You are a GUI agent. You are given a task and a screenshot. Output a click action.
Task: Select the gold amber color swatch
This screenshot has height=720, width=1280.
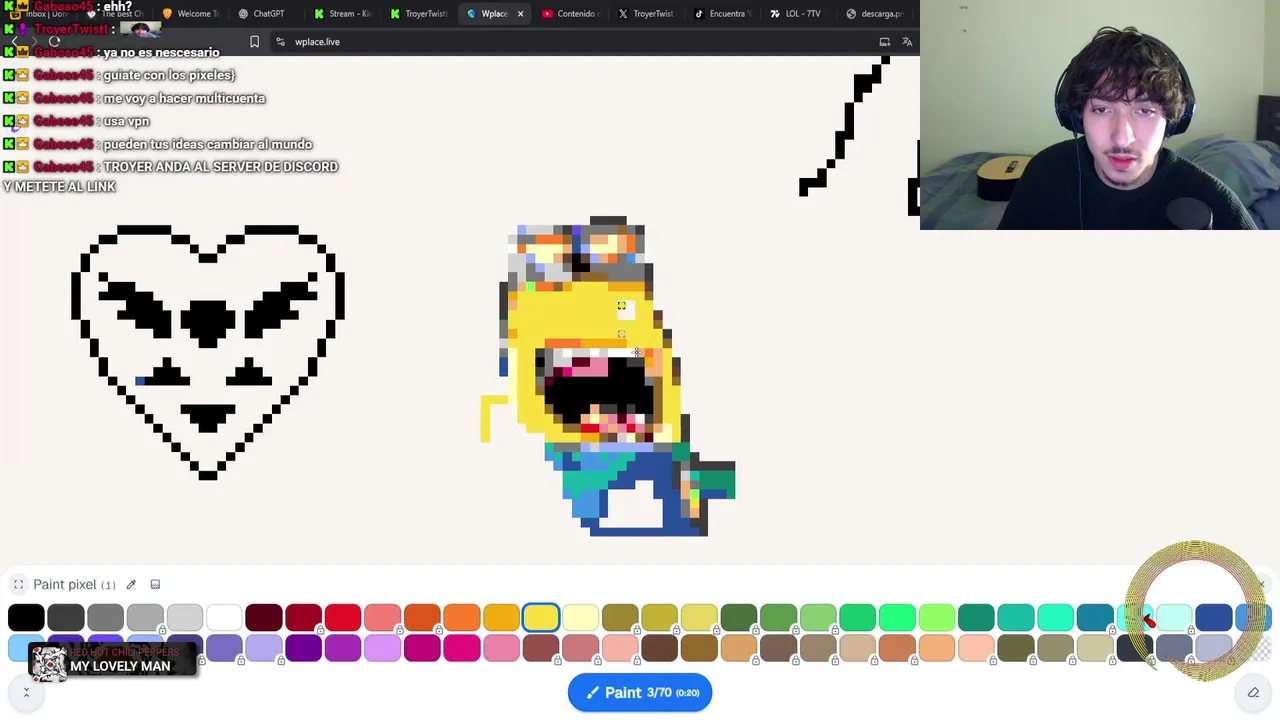pyautogui.click(x=501, y=618)
